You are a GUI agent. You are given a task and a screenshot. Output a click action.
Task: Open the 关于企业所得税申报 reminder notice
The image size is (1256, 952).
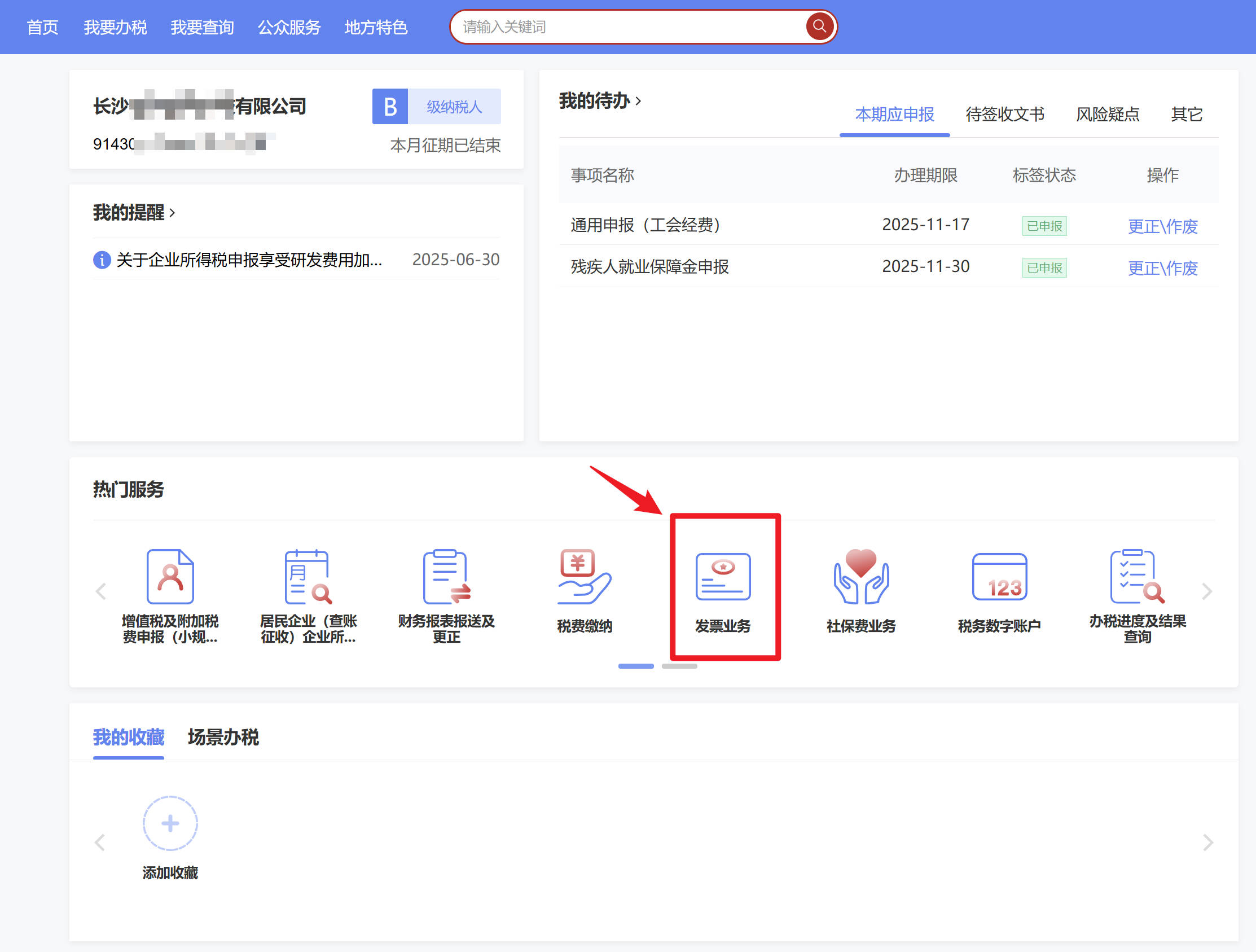click(x=249, y=260)
